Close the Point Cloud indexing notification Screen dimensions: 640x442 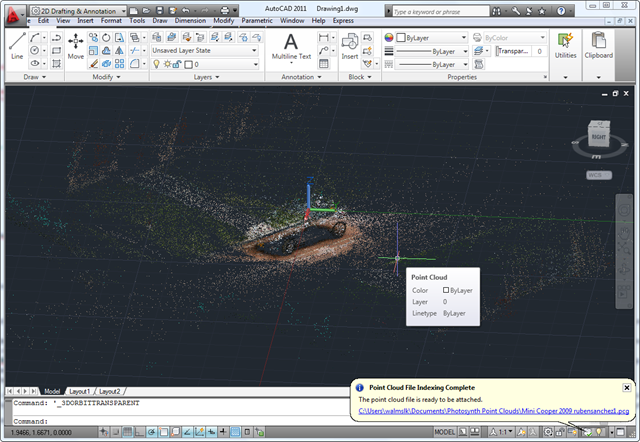coord(627,387)
